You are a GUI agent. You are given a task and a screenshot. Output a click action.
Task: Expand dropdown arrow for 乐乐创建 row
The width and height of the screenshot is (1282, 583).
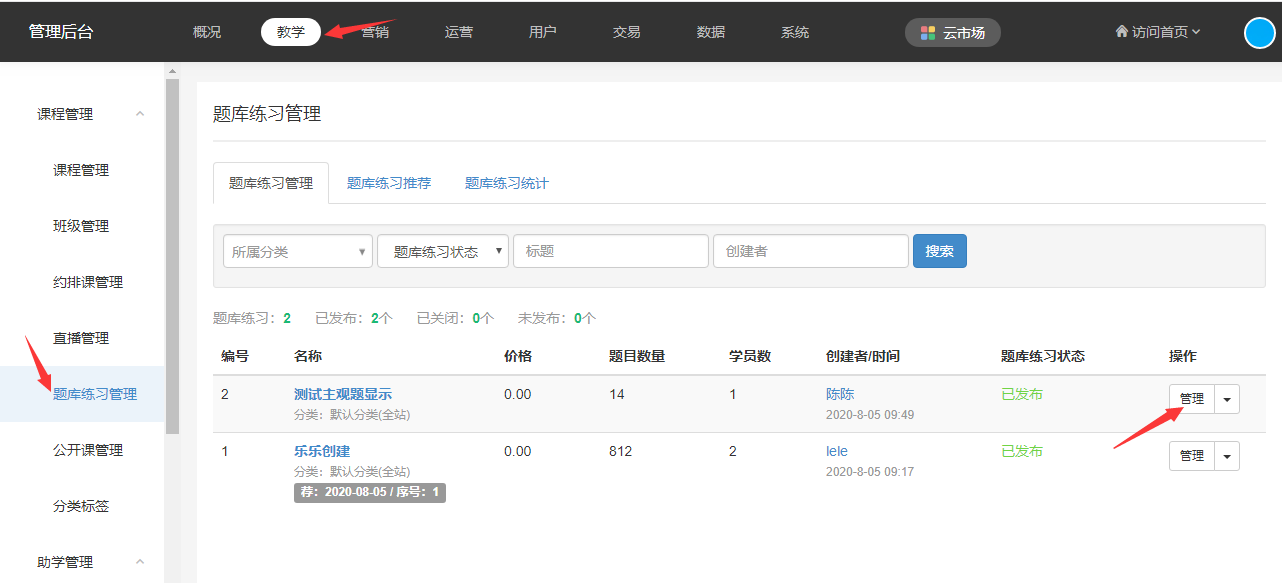tap(1227, 456)
